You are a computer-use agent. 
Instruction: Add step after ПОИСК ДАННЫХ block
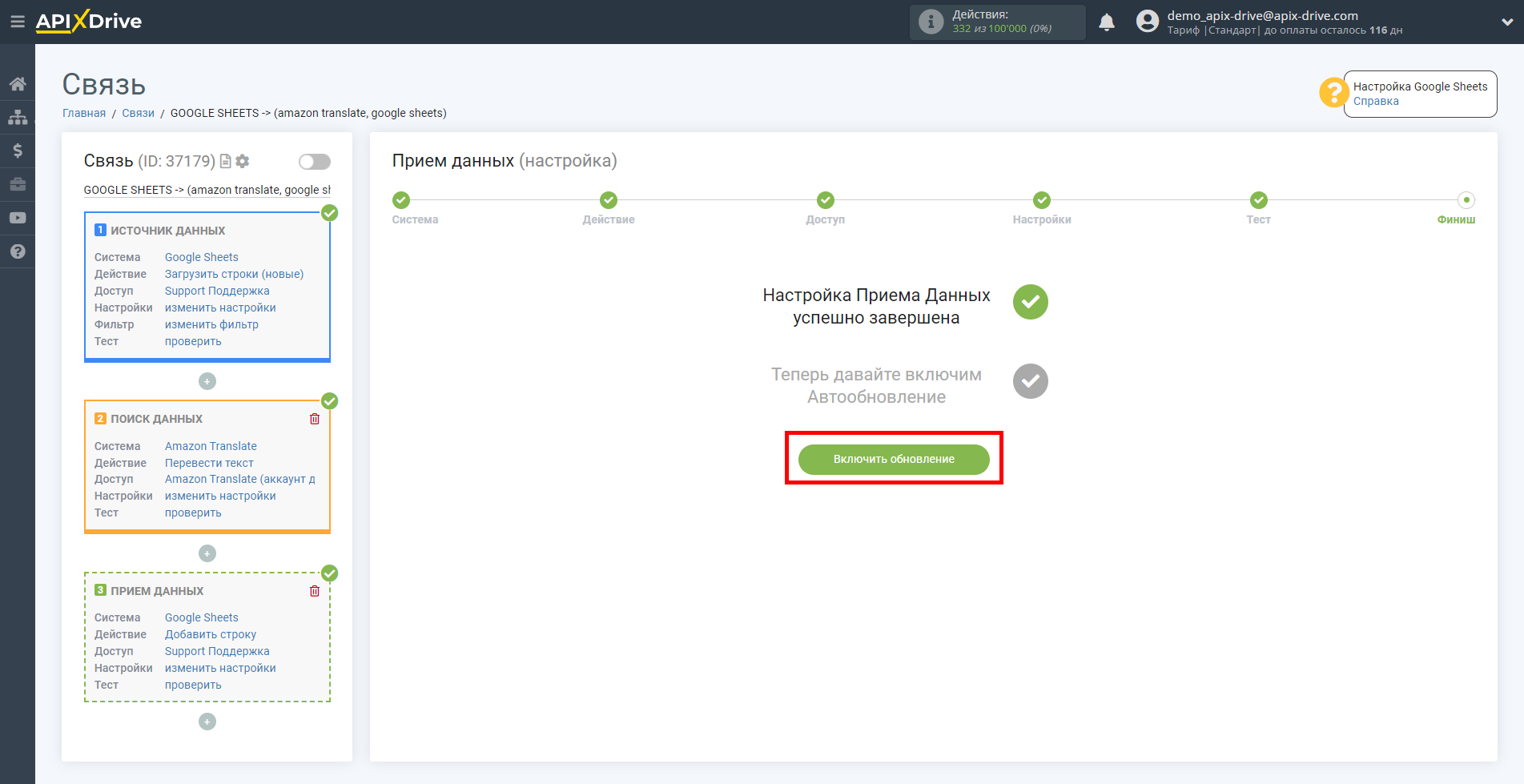pos(207,553)
